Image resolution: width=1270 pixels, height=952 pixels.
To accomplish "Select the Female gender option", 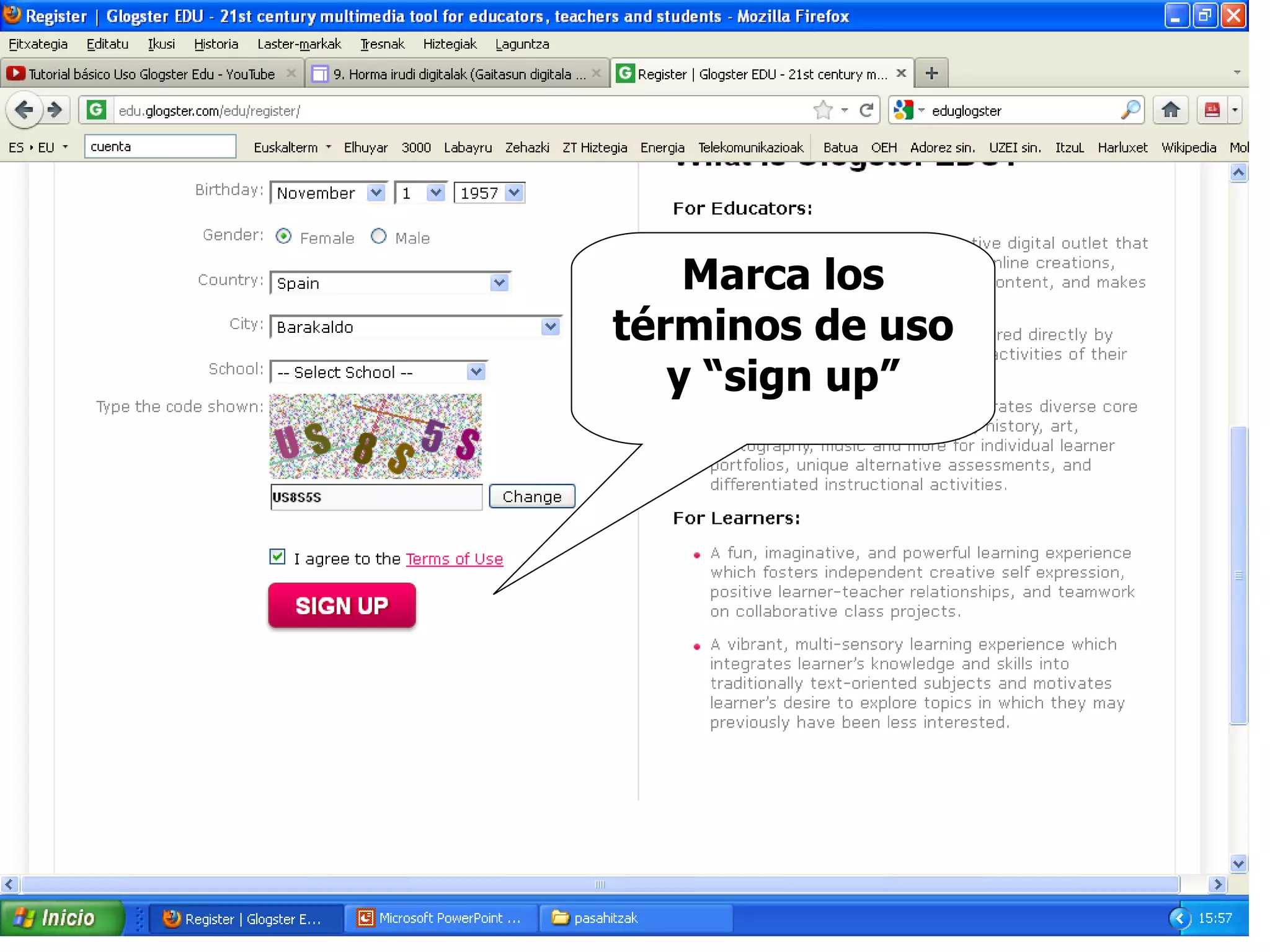I will pos(283,236).
